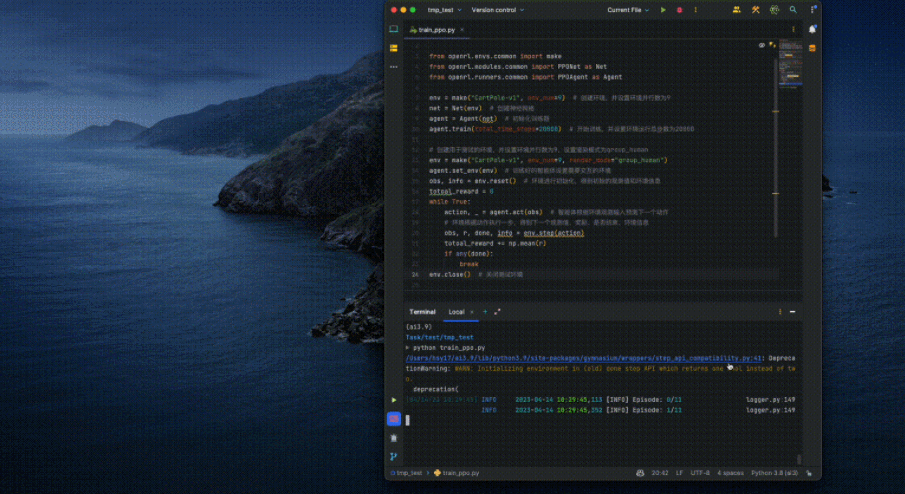Screen dimensions: 905x494
Task: Open the Project tool window icon
Action: pyautogui.click(x=394, y=29)
